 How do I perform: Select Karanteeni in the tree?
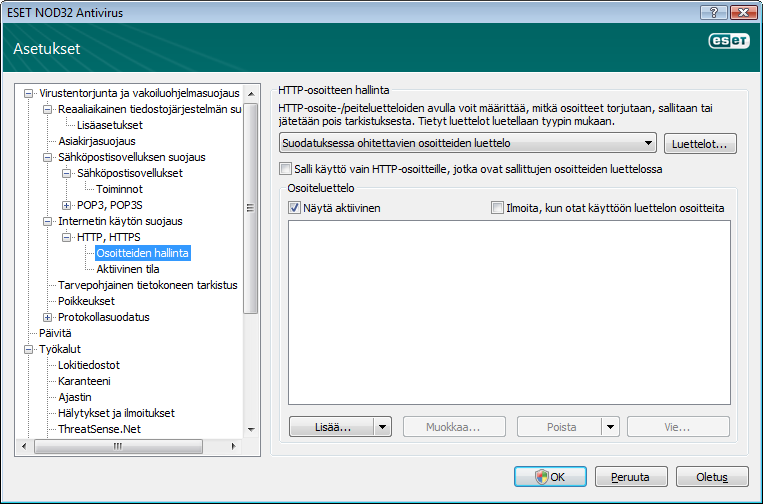click(85, 381)
